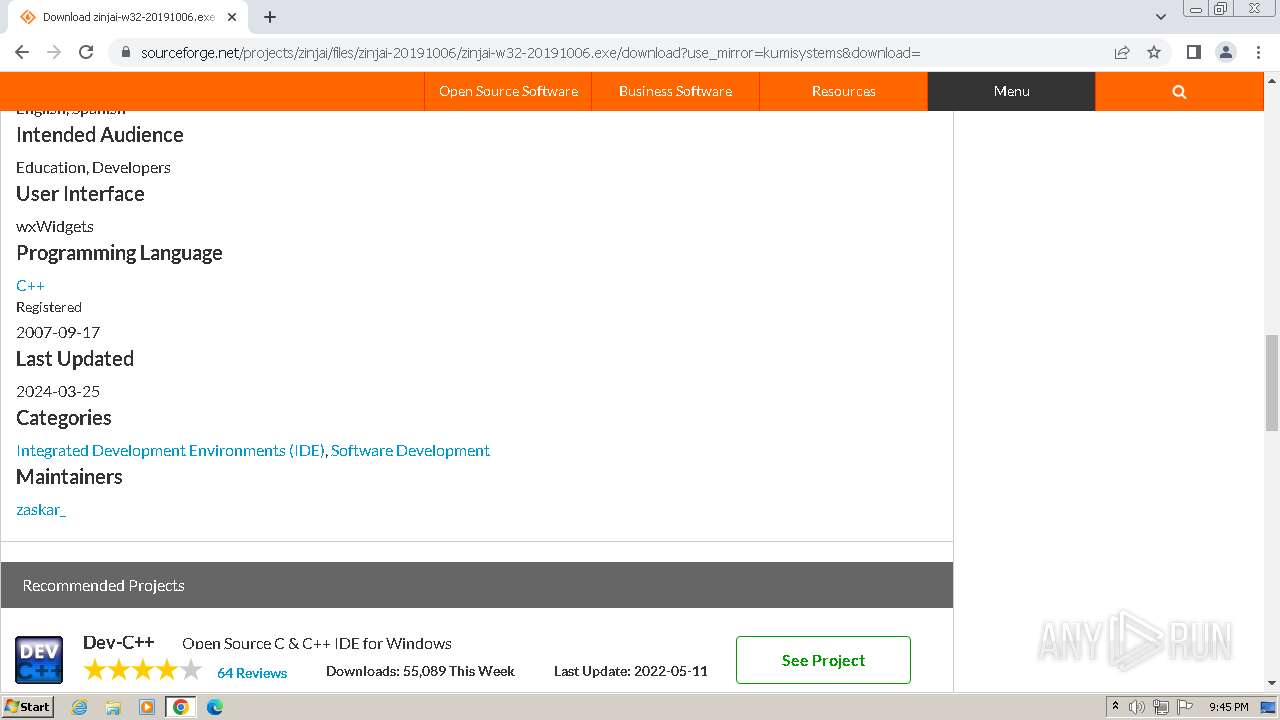This screenshot has height=720, width=1280.
Task: Click the browser back arrow
Action: 22,52
